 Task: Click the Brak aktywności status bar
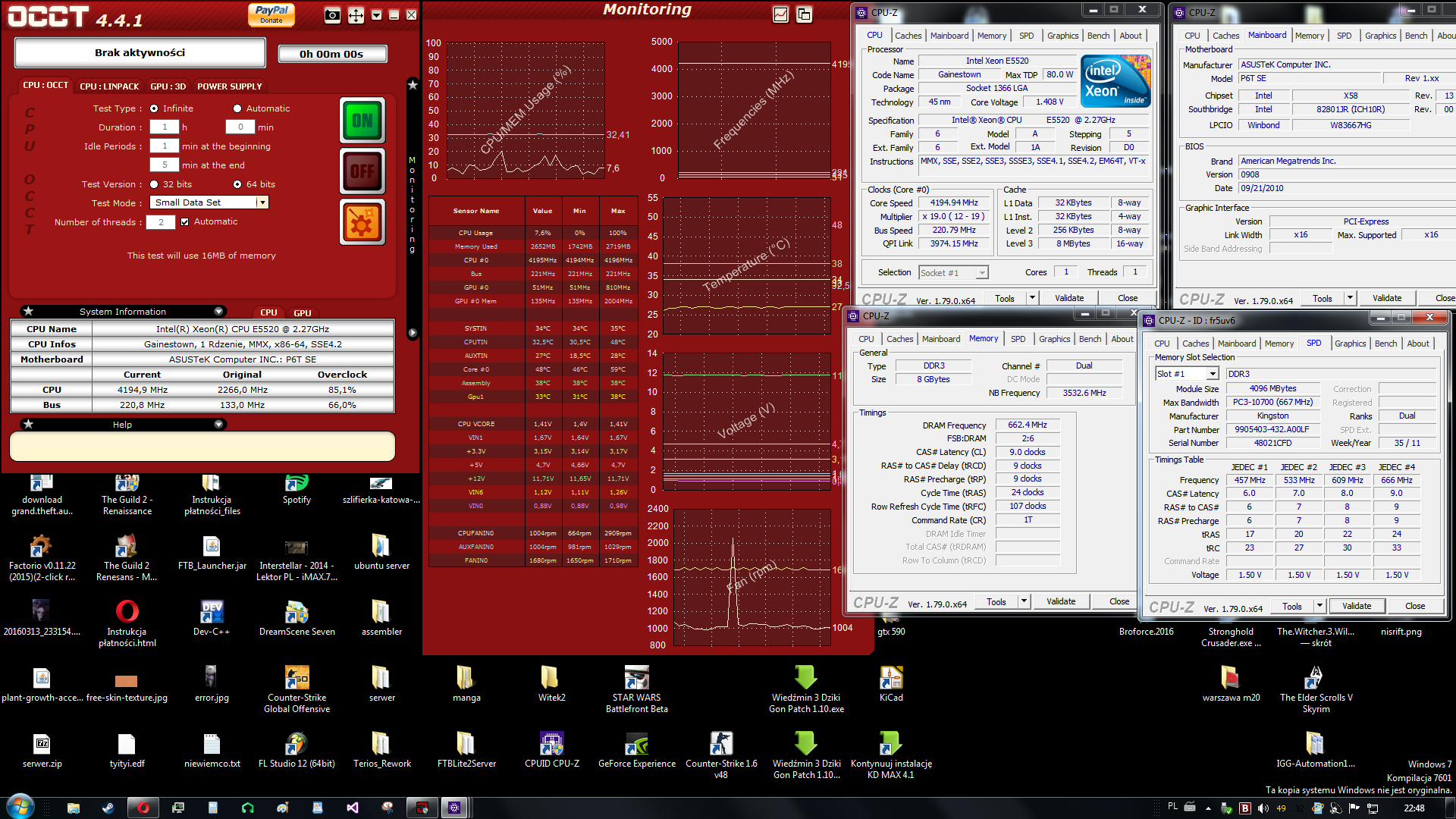click(x=140, y=53)
